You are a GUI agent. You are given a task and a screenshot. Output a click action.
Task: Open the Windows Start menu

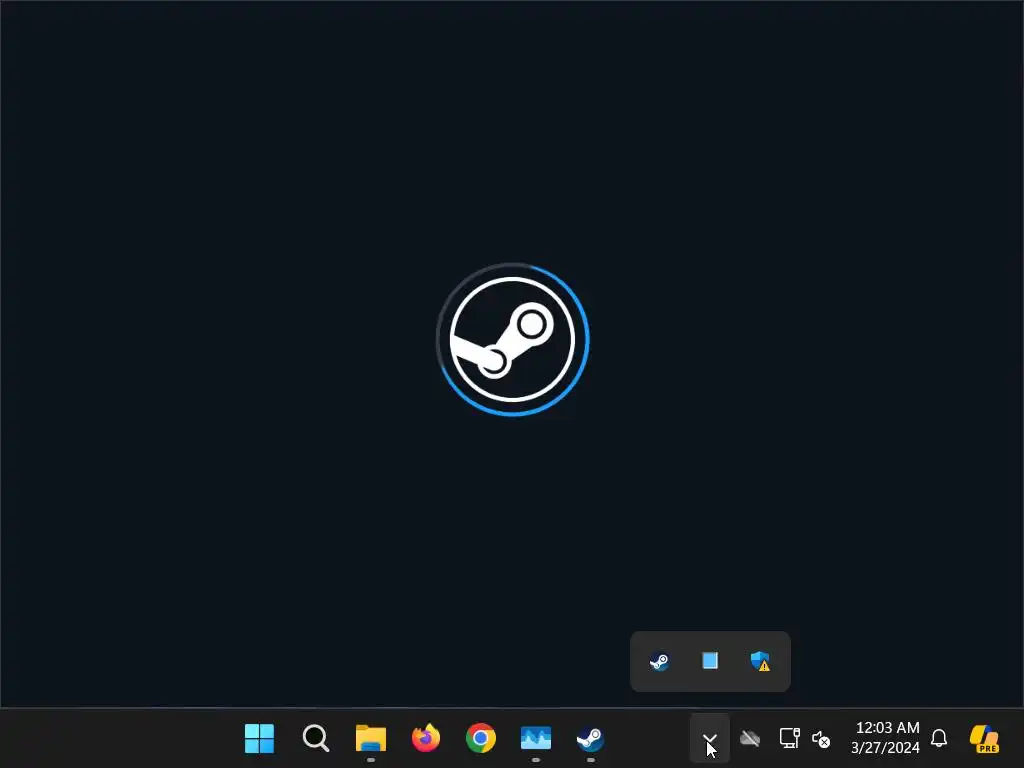point(259,739)
